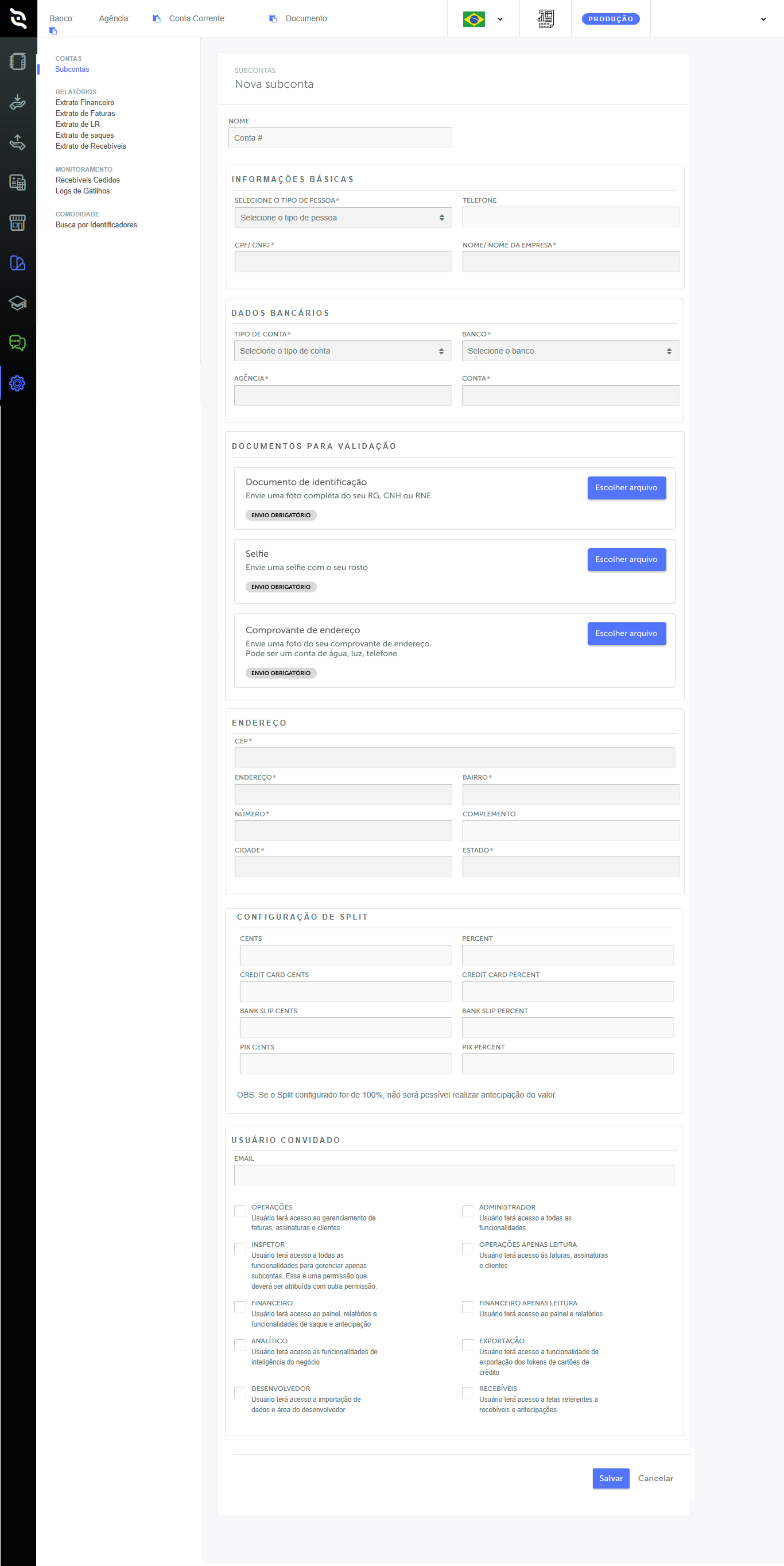Open the receive-money hand icon in the sidebar

point(18,102)
